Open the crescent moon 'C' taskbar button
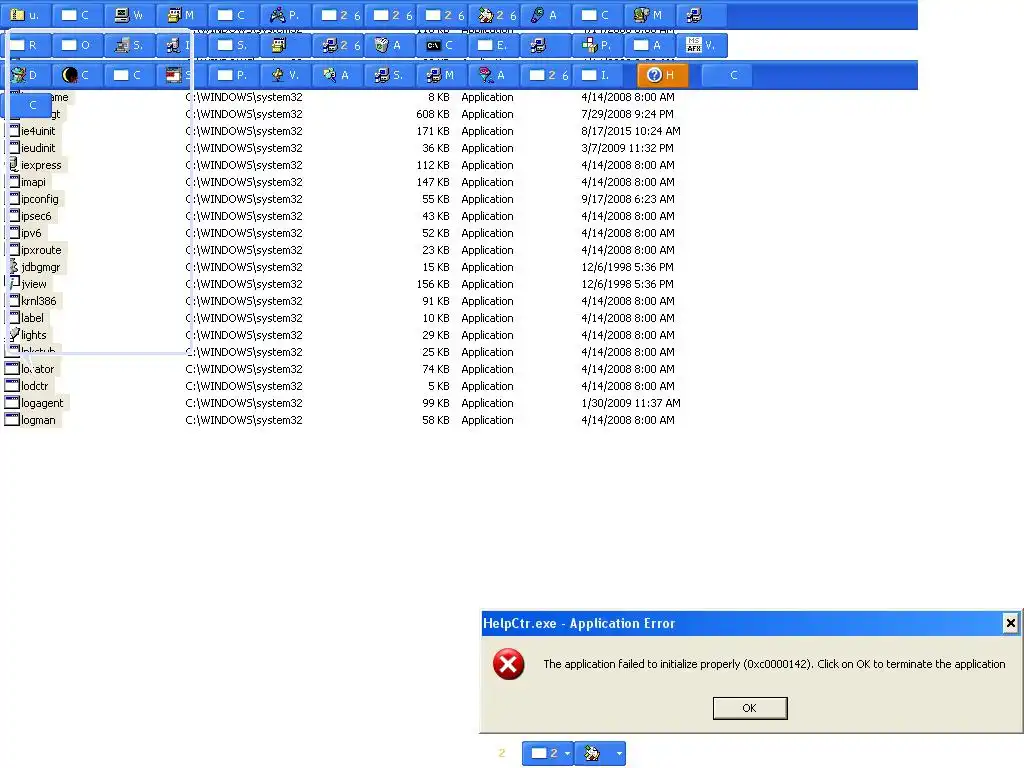 (76, 75)
